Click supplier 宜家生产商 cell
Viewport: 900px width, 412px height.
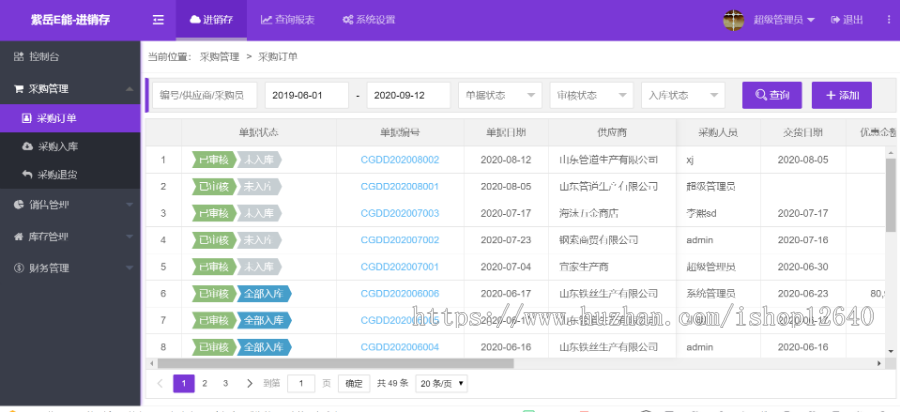click(x=612, y=267)
